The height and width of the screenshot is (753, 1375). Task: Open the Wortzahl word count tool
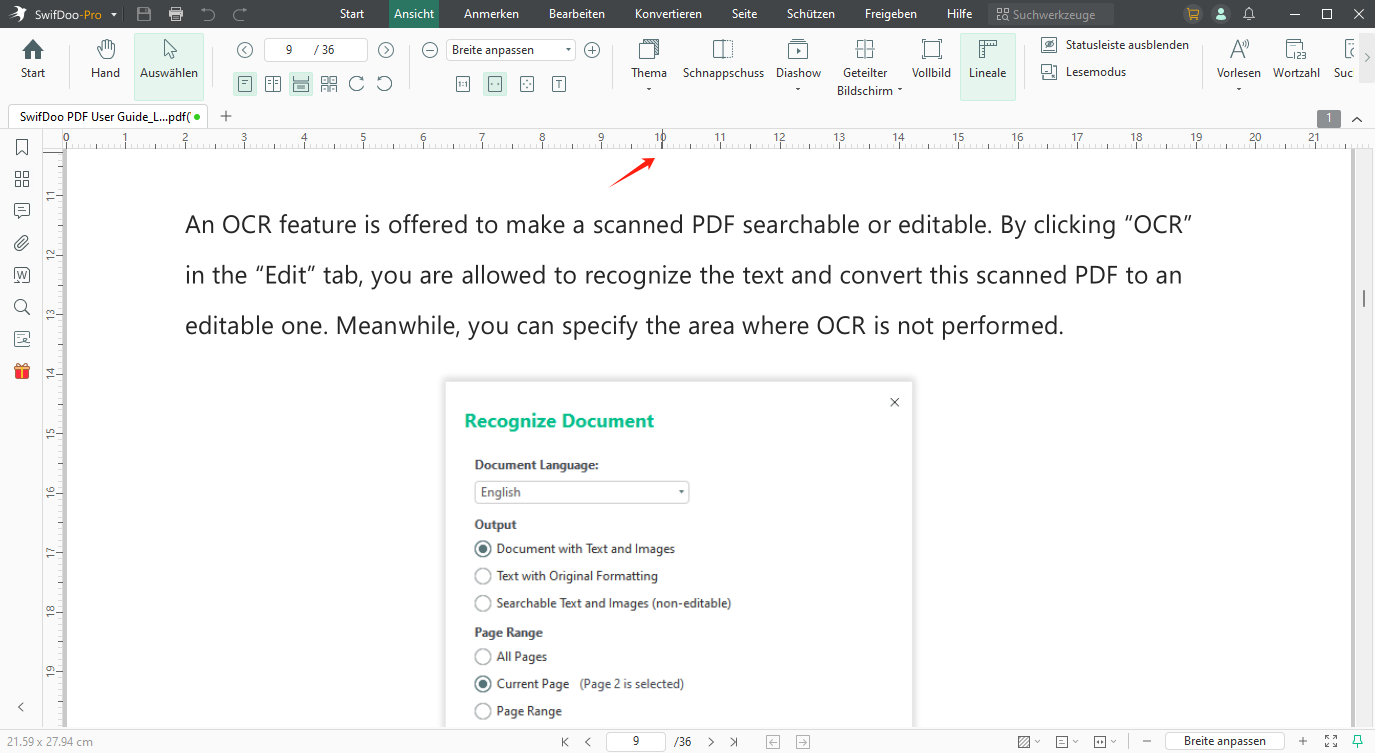(1296, 59)
